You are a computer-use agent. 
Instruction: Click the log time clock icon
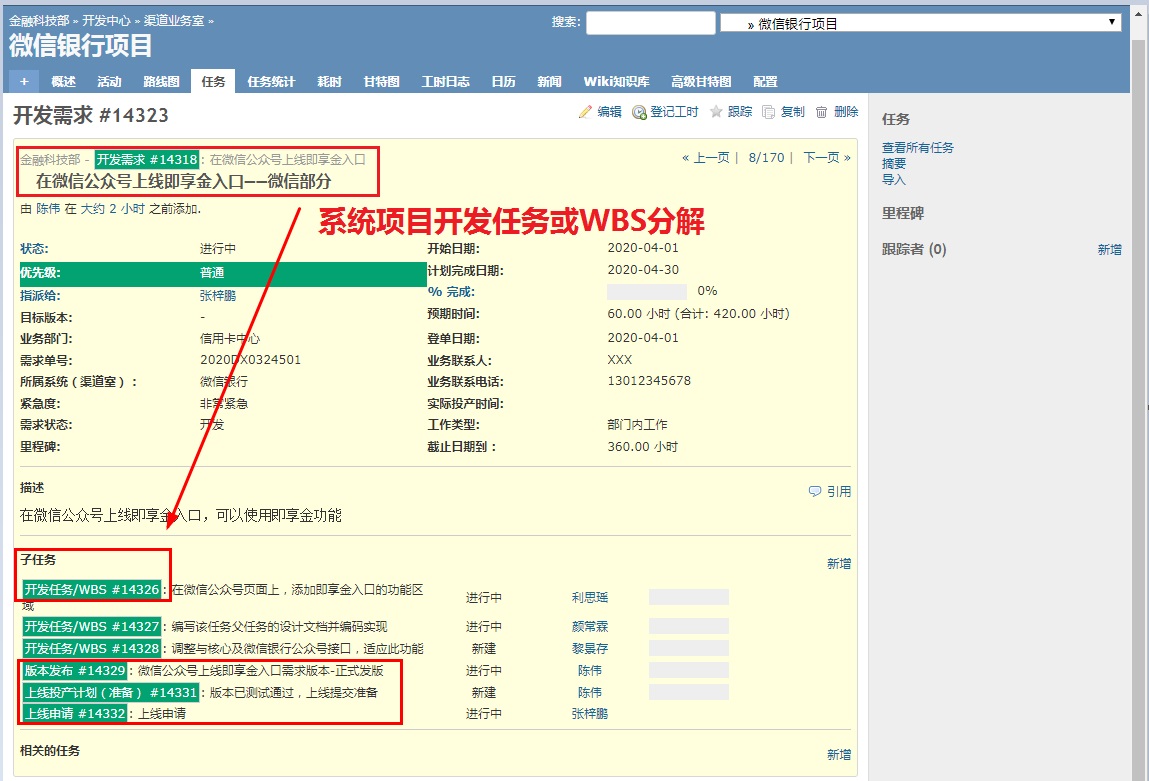tap(639, 112)
